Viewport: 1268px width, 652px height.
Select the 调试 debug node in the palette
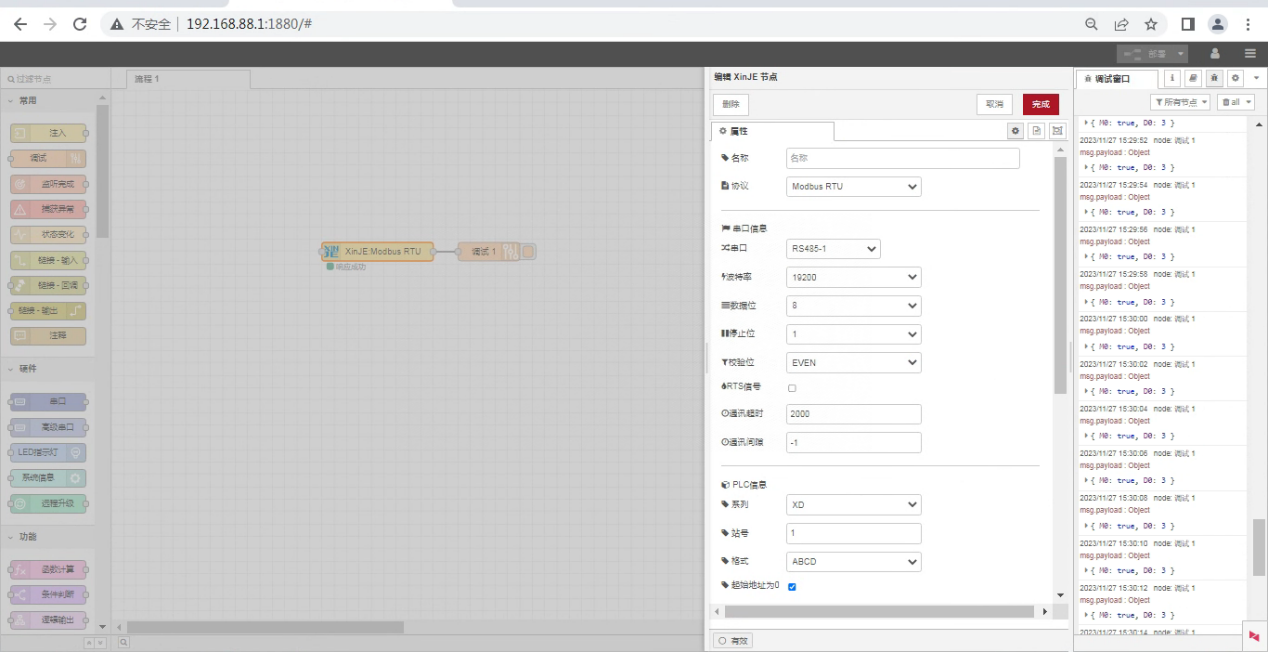point(48,158)
